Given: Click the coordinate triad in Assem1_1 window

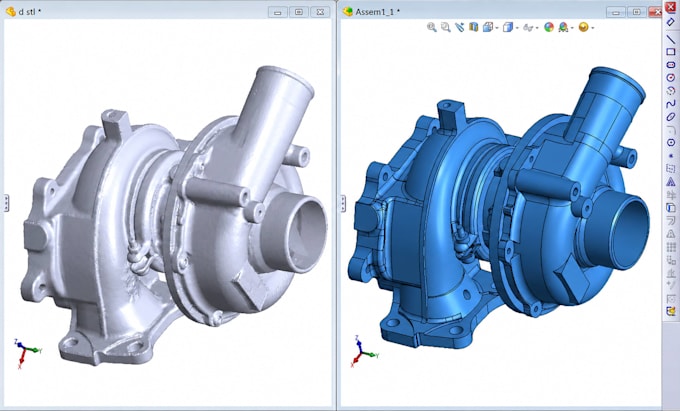Looking at the screenshot, I should coord(363,352).
